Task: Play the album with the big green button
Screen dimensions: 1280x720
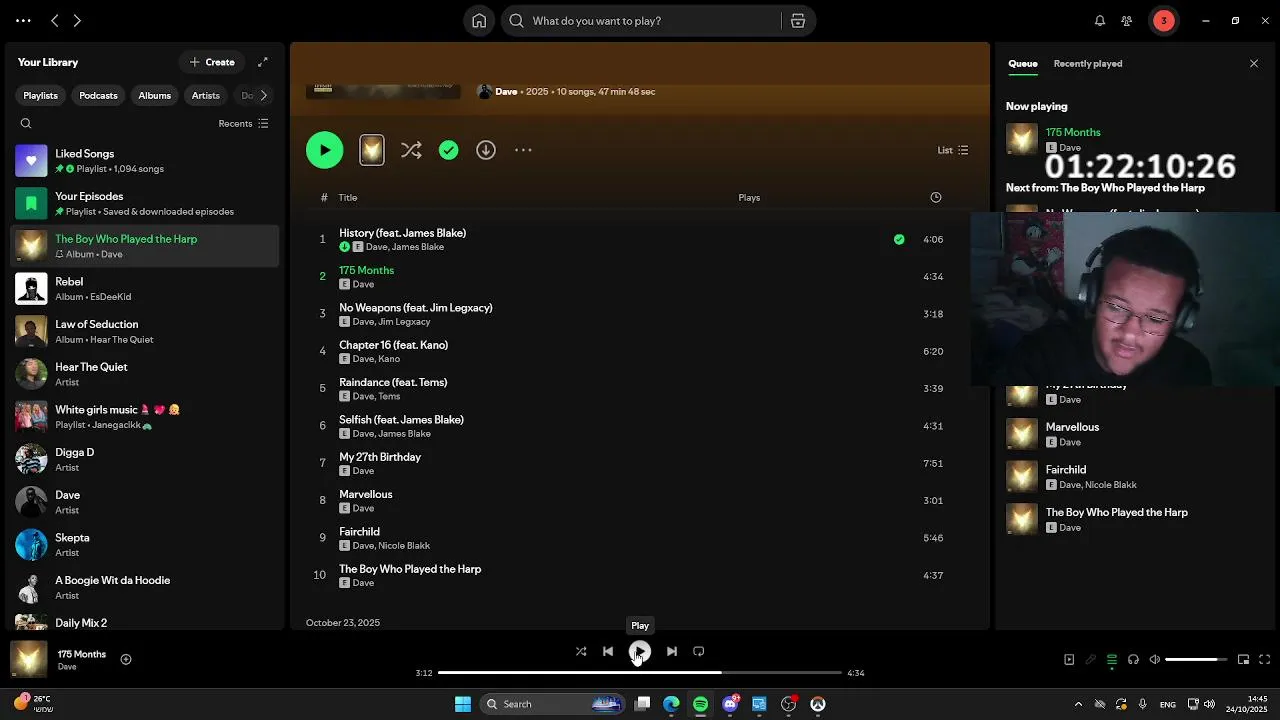Action: pos(324,150)
